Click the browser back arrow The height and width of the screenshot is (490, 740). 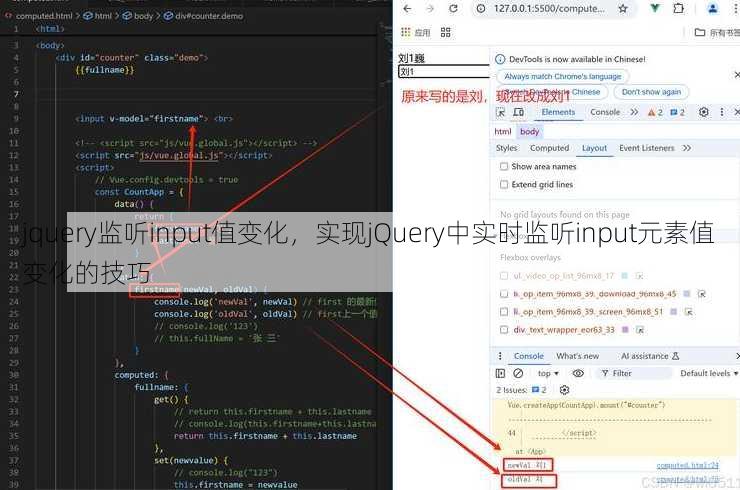(x=407, y=8)
